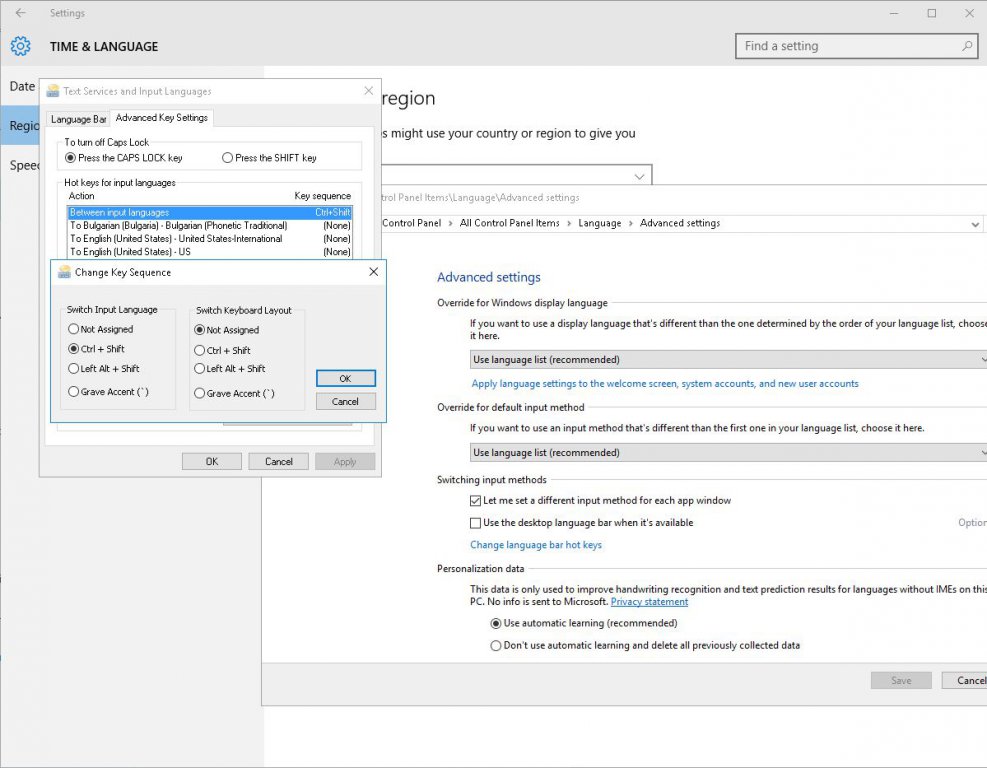Screen dimensions: 987x768
Task: Close Text Services and Input Languages window
Action: [x=368, y=91]
